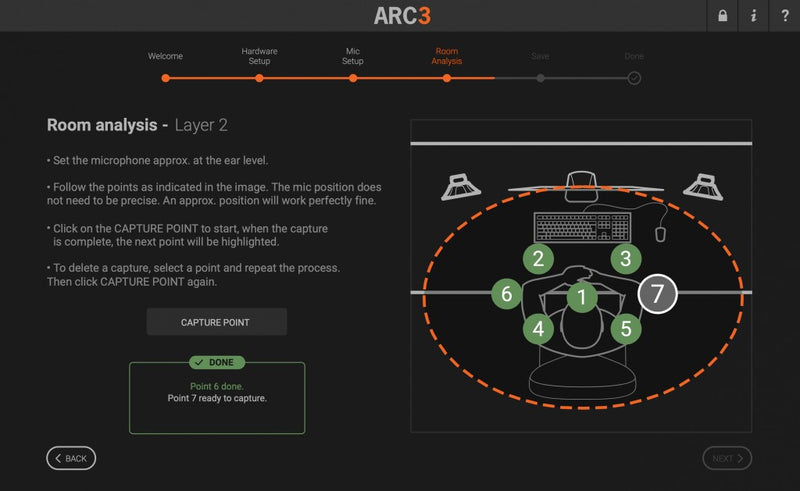Viewport: 800px width, 491px height.
Task: Click 'Point 7 ready to capture.' text
Action: (x=217, y=398)
